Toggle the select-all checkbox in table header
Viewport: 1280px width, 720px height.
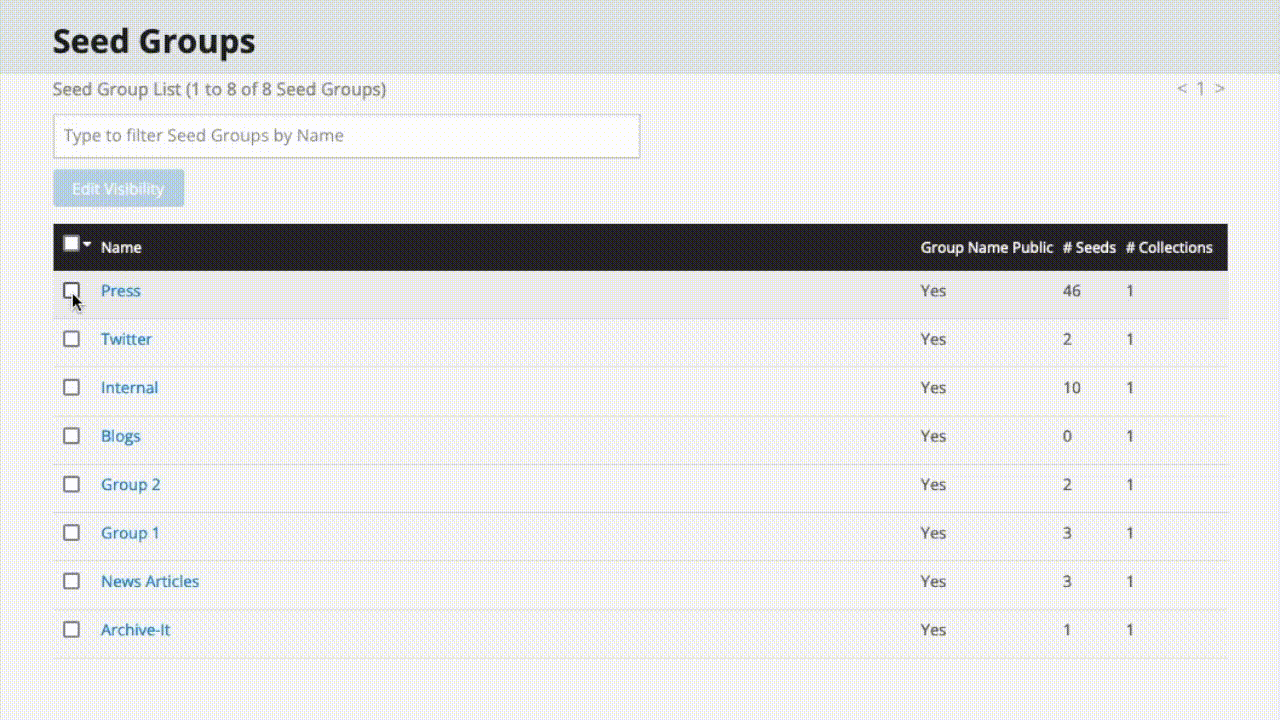(71, 243)
